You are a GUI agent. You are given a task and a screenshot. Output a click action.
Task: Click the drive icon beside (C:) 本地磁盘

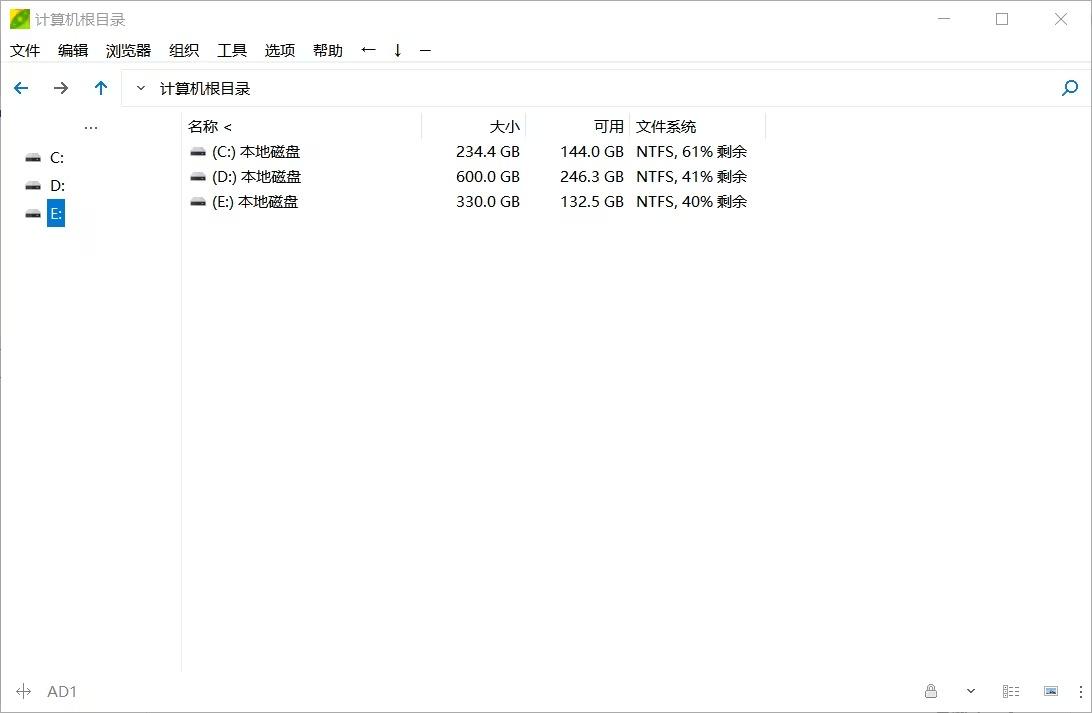[x=198, y=152]
